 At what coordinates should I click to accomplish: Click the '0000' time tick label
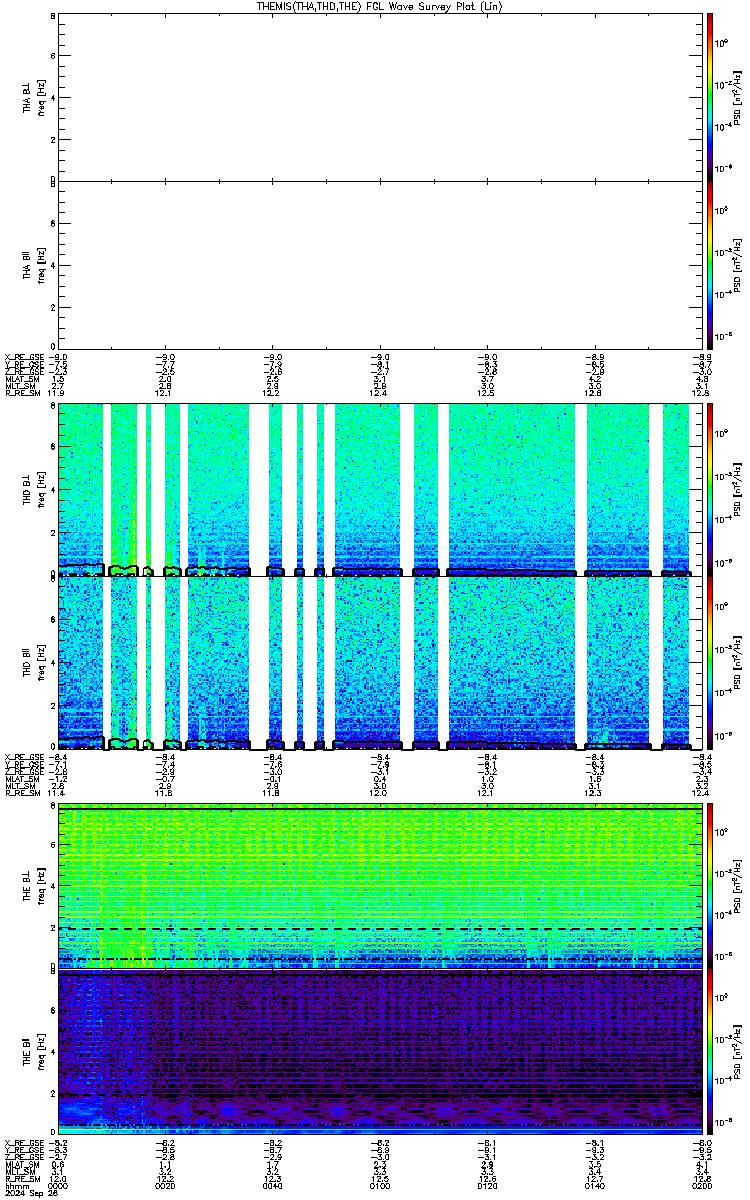(x=58, y=1187)
